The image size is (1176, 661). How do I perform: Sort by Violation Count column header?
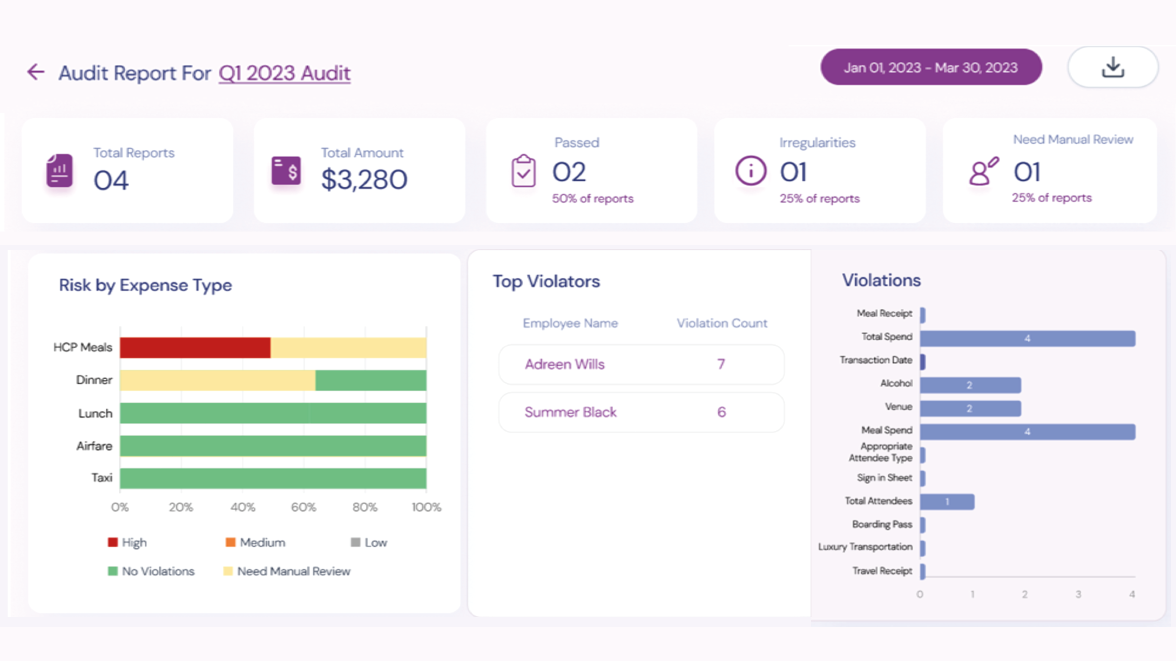[x=721, y=323]
